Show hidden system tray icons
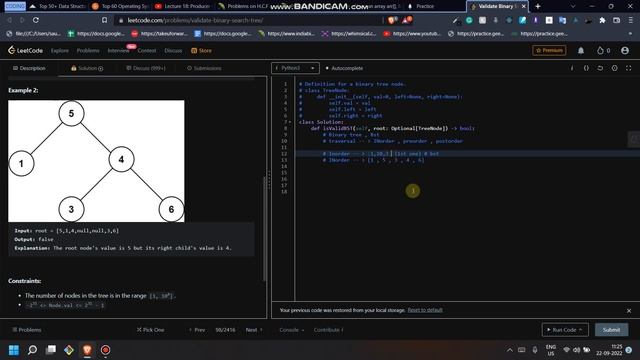Screen dimensions: 640x360 tap(510, 350)
